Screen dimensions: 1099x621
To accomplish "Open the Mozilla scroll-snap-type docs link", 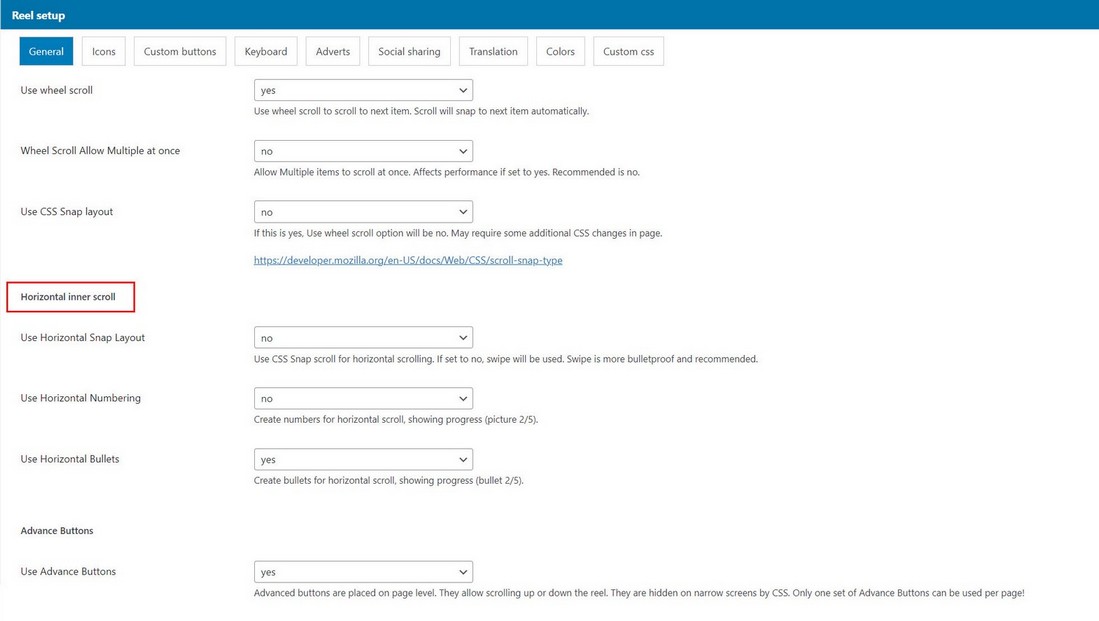I will point(408,260).
